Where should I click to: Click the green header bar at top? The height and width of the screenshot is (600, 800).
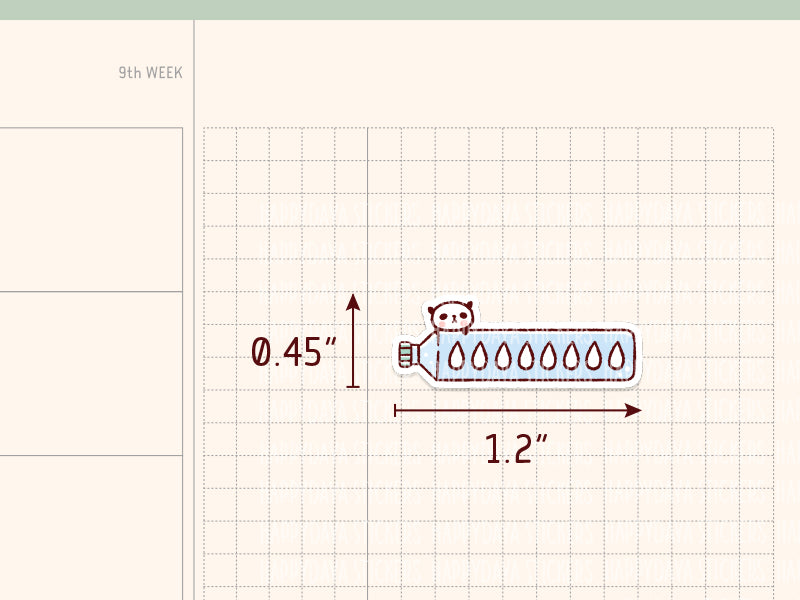click(x=400, y=10)
